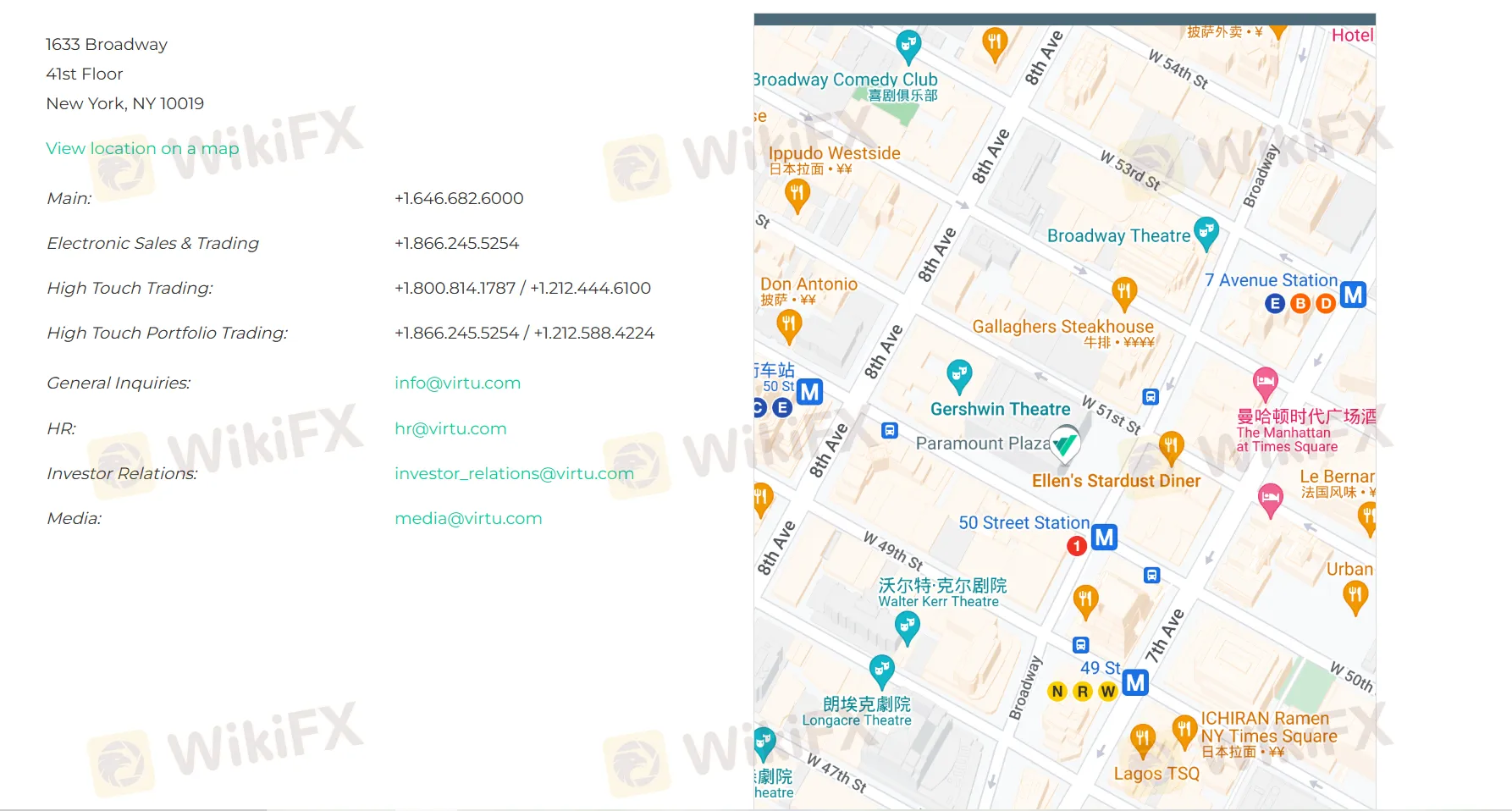Image resolution: width=1512 pixels, height=811 pixels.
Task: Click the Walter Kerr Theatre pin
Action: (x=908, y=628)
